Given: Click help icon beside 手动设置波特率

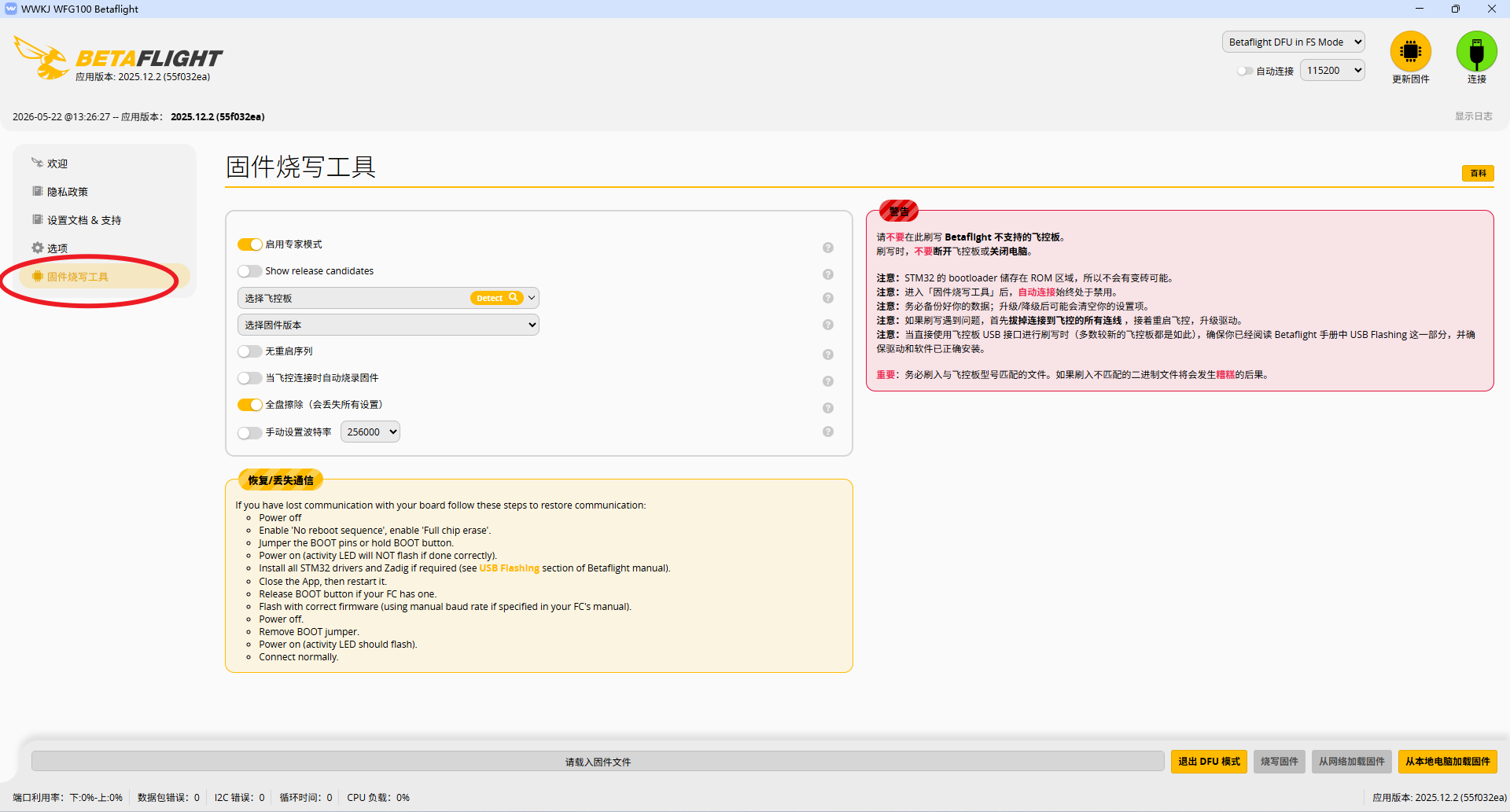Looking at the screenshot, I should tap(828, 432).
